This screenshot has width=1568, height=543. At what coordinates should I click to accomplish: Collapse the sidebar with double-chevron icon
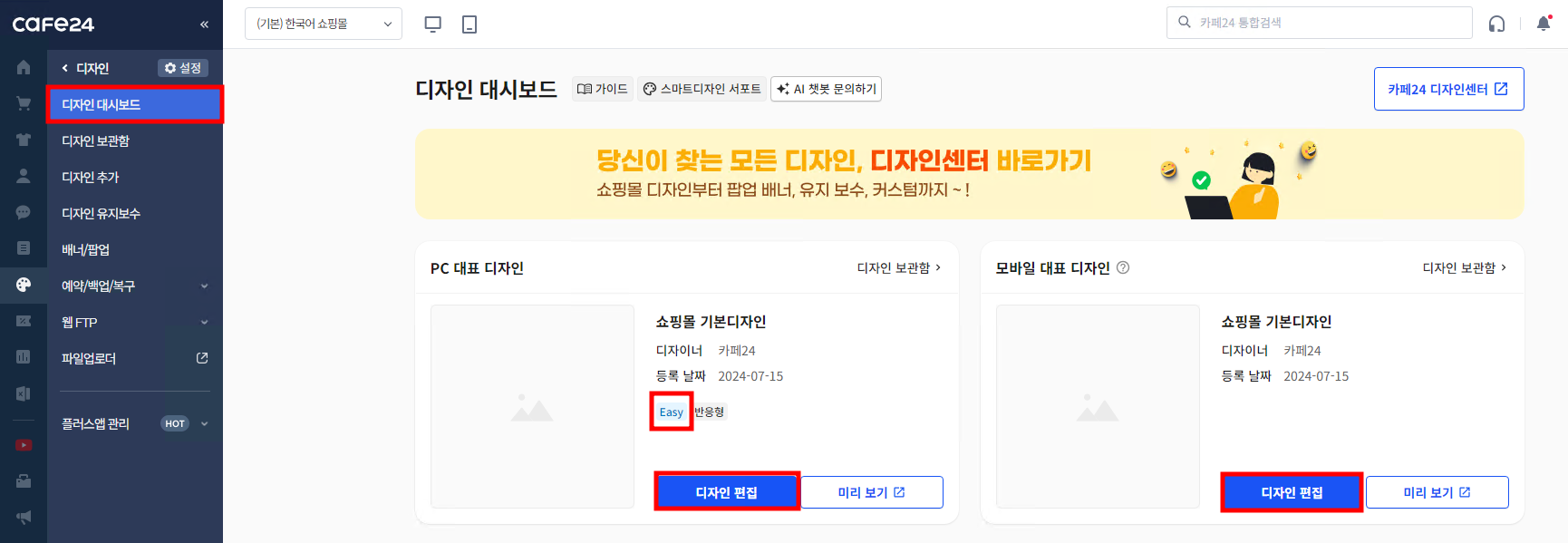point(204,24)
